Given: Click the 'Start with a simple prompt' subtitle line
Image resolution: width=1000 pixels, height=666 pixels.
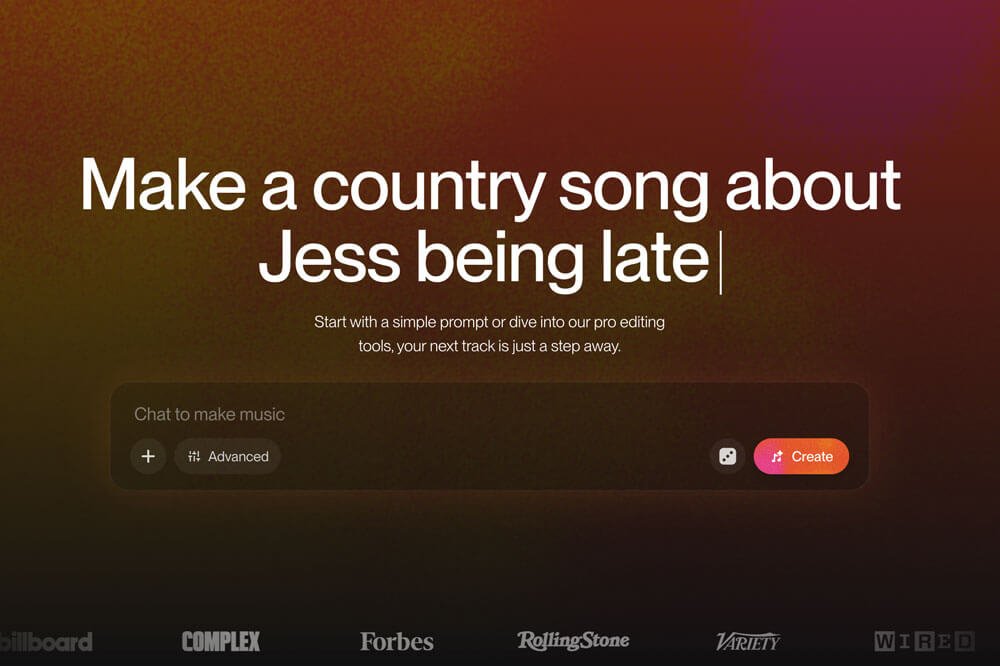Looking at the screenshot, I should click(x=489, y=322).
